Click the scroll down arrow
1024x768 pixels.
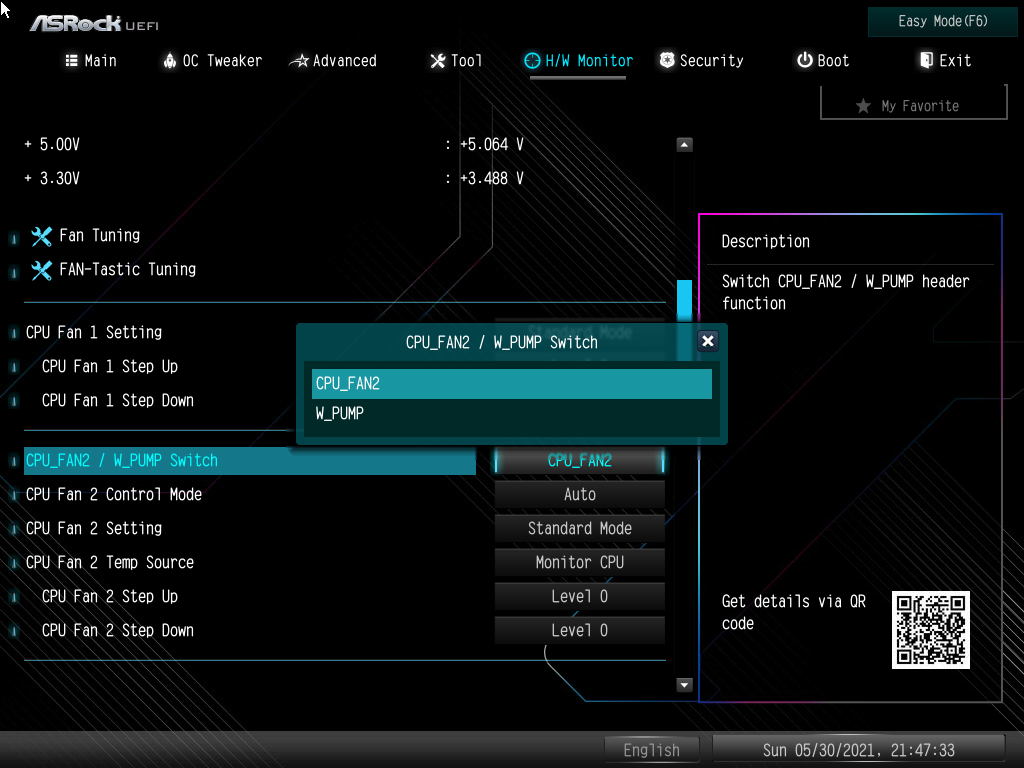coord(684,685)
